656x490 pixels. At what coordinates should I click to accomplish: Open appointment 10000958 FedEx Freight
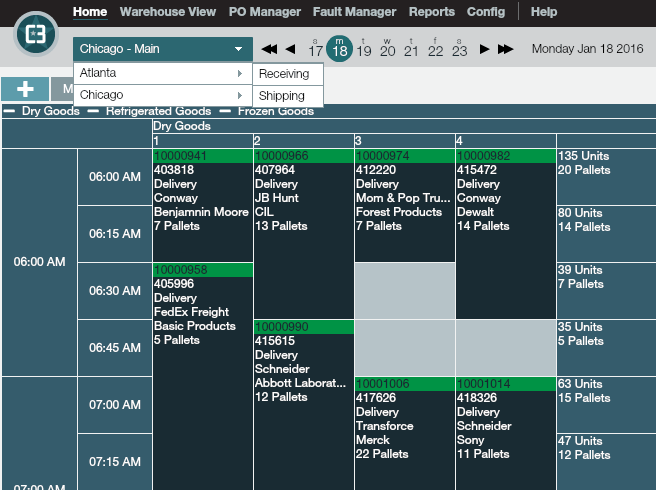(203, 377)
